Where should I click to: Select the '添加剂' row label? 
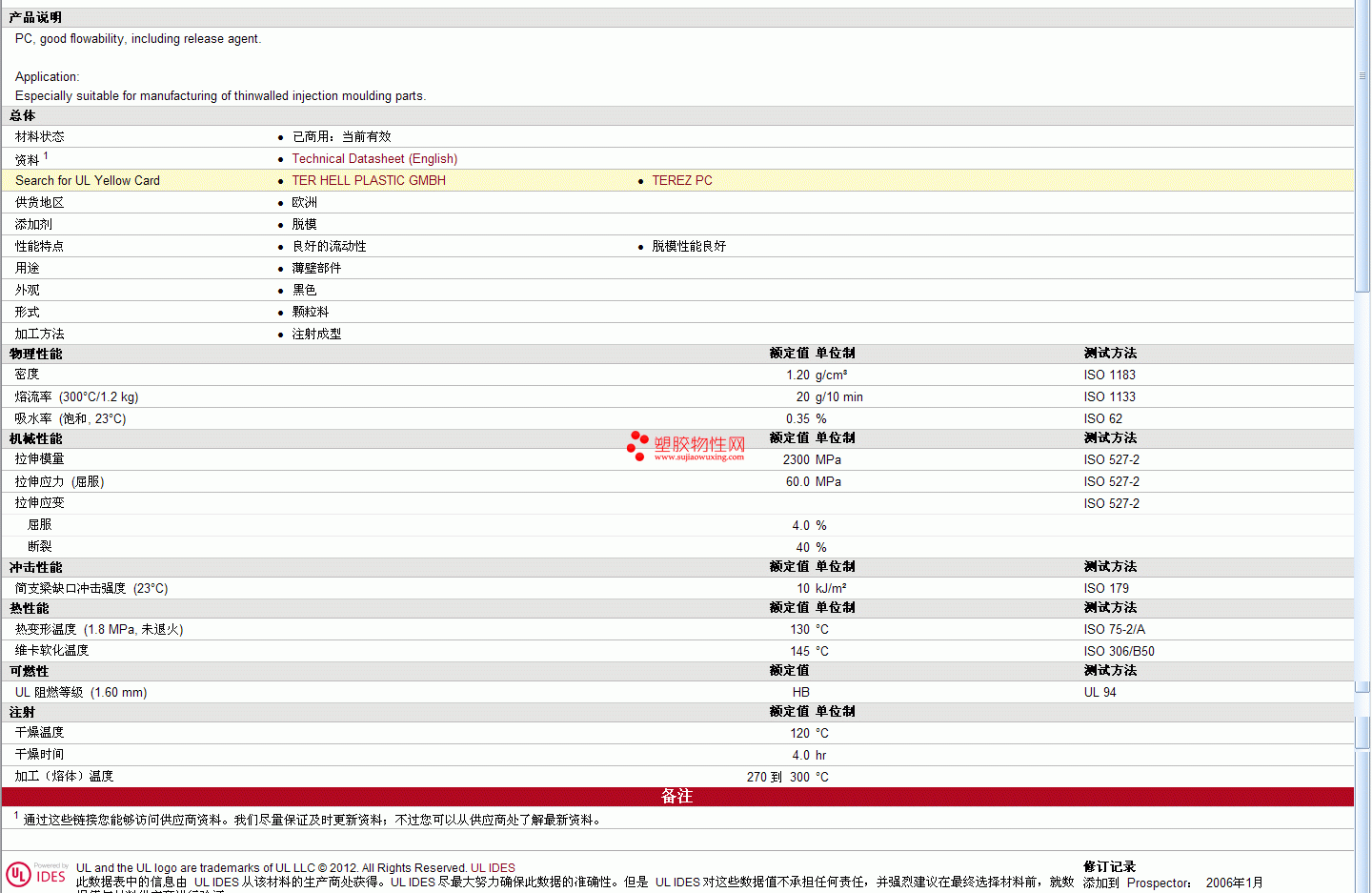33,225
